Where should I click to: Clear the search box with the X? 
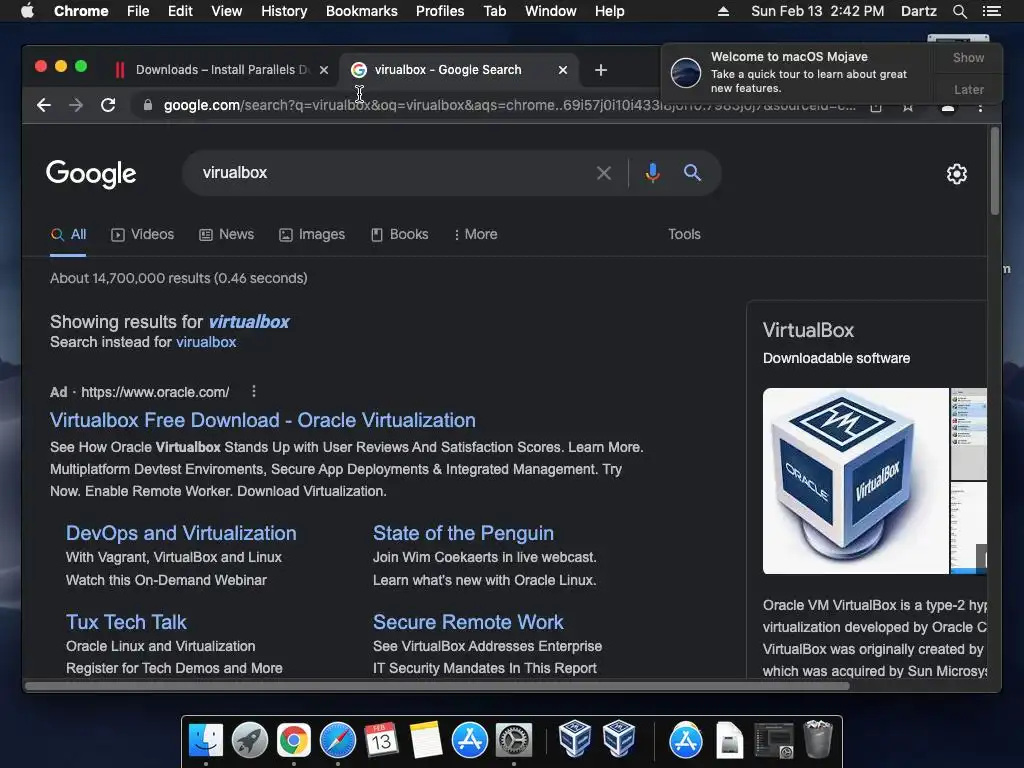click(604, 173)
